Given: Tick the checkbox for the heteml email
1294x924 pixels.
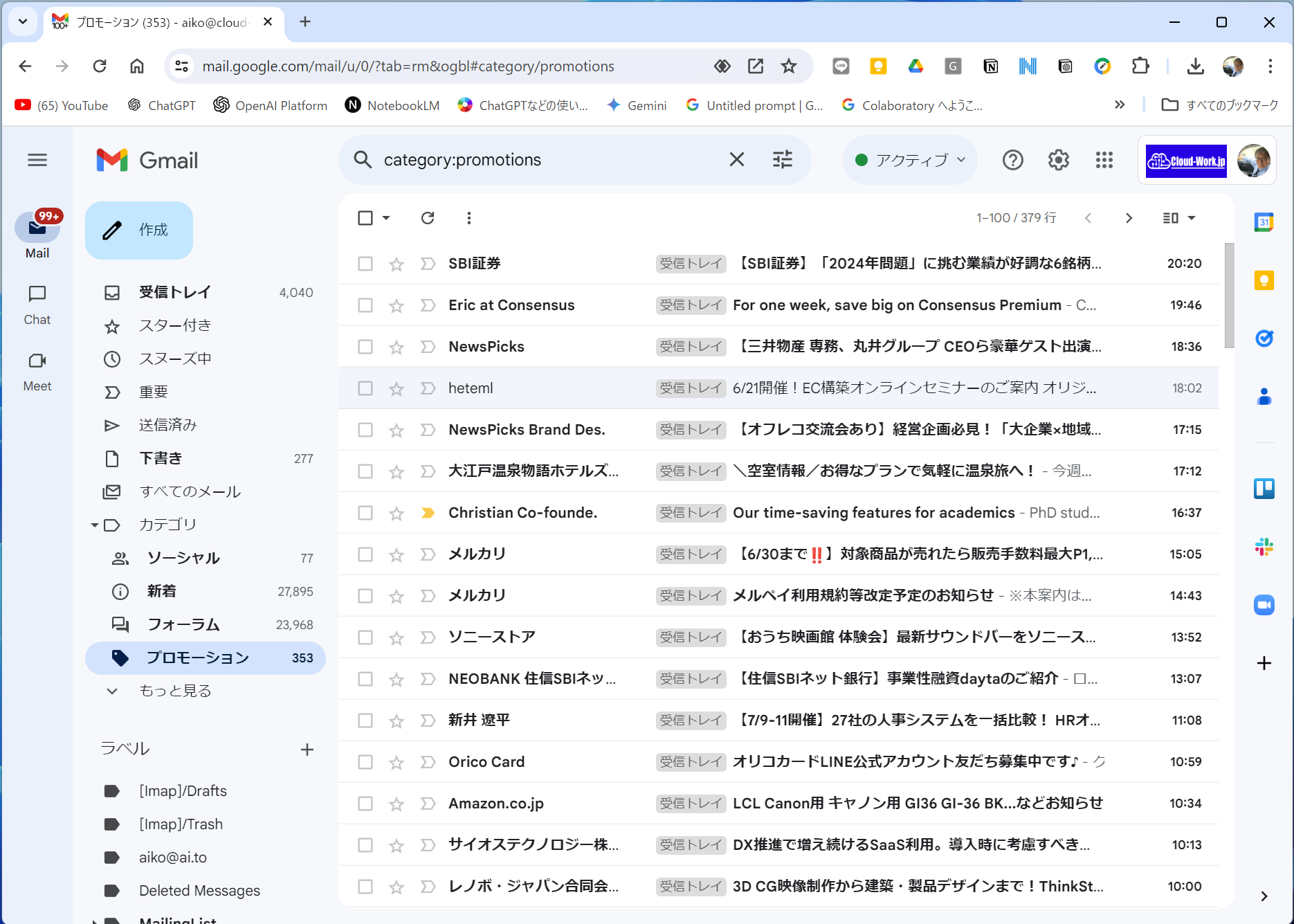Looking at the screenshot, I should coord(365,388).
